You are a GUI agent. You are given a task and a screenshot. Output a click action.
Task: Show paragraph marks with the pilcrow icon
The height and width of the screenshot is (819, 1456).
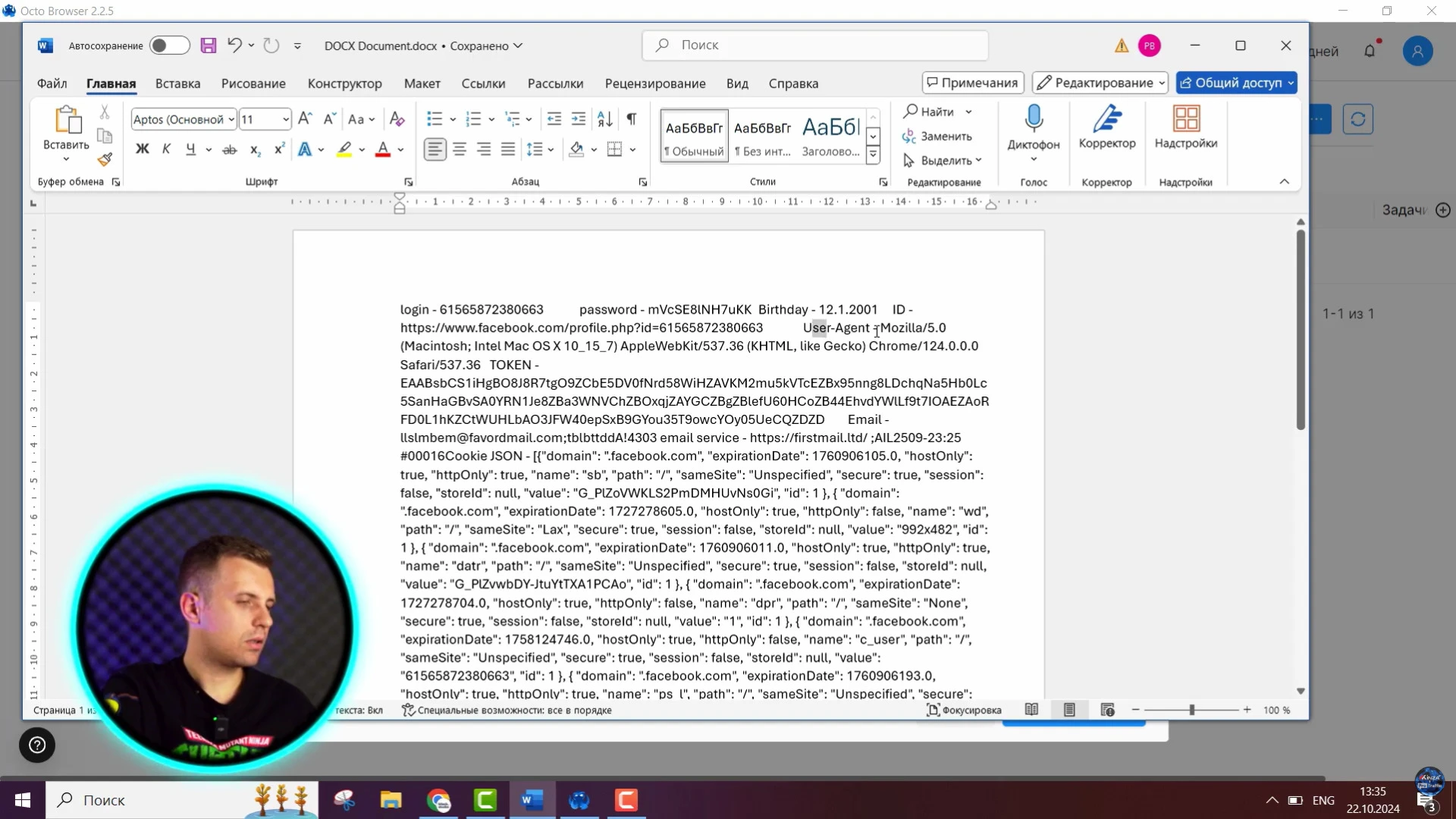click(x=632, y=119)
